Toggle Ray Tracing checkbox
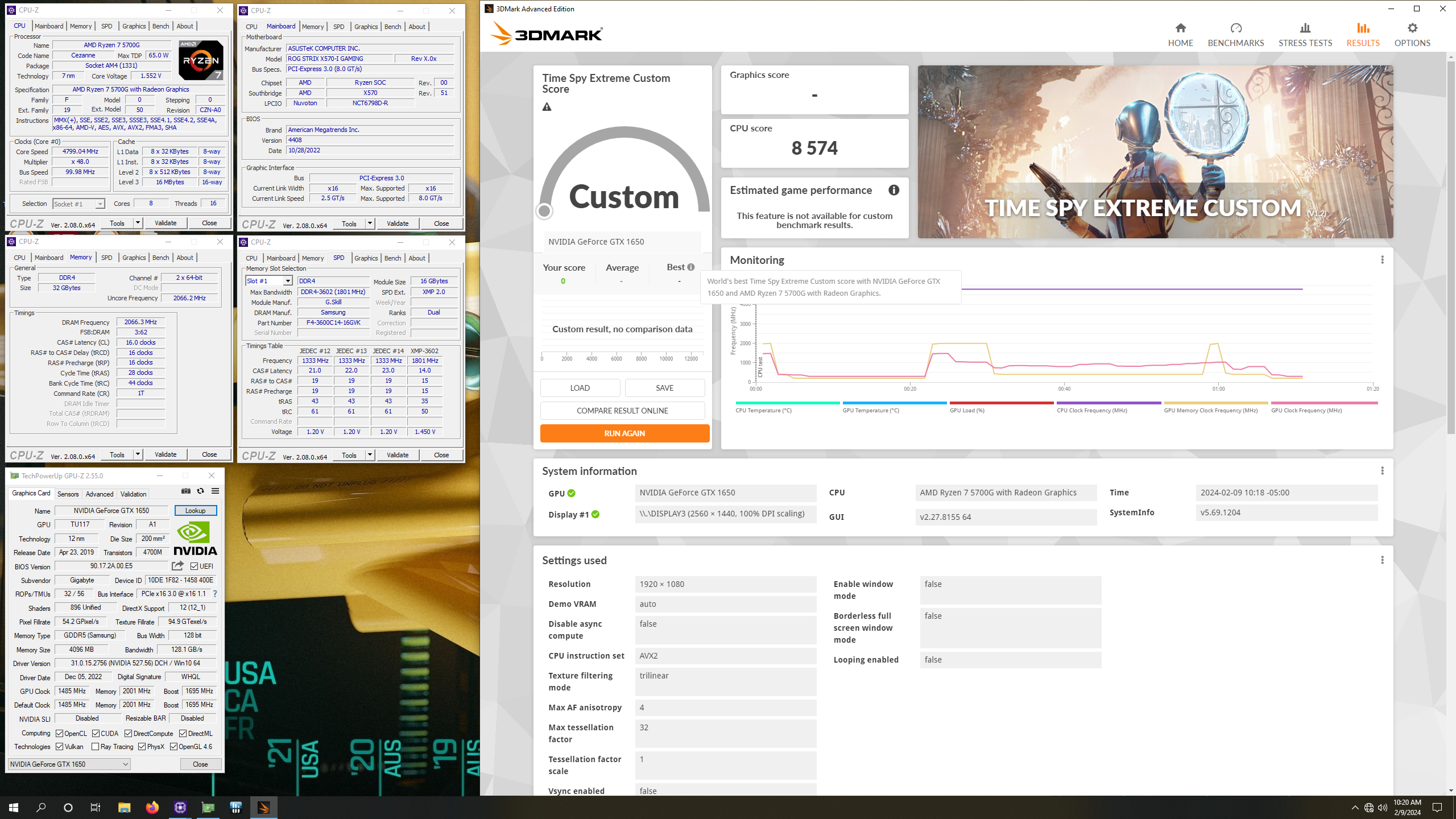The image size is (1456, 819). click(95, 747)
